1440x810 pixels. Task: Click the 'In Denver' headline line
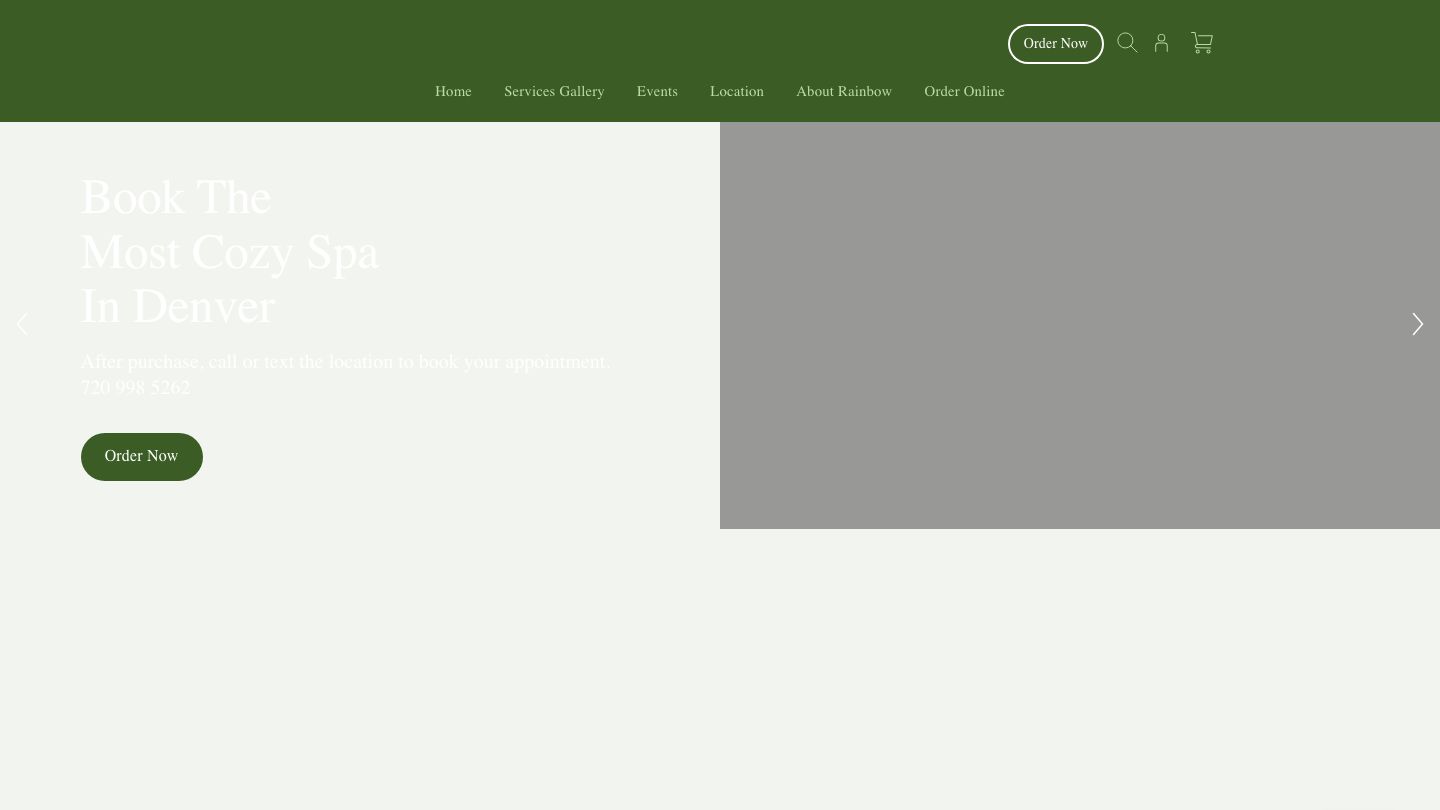(x=178, y=307)
